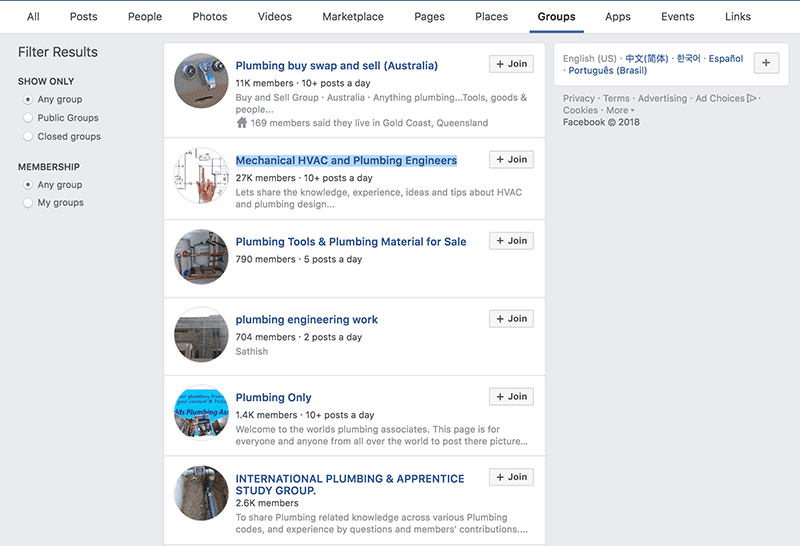The image size is (800, 546).
Task: Open the Plumbing Tools & Plumbing Material avatar
Action: (202, 257)
